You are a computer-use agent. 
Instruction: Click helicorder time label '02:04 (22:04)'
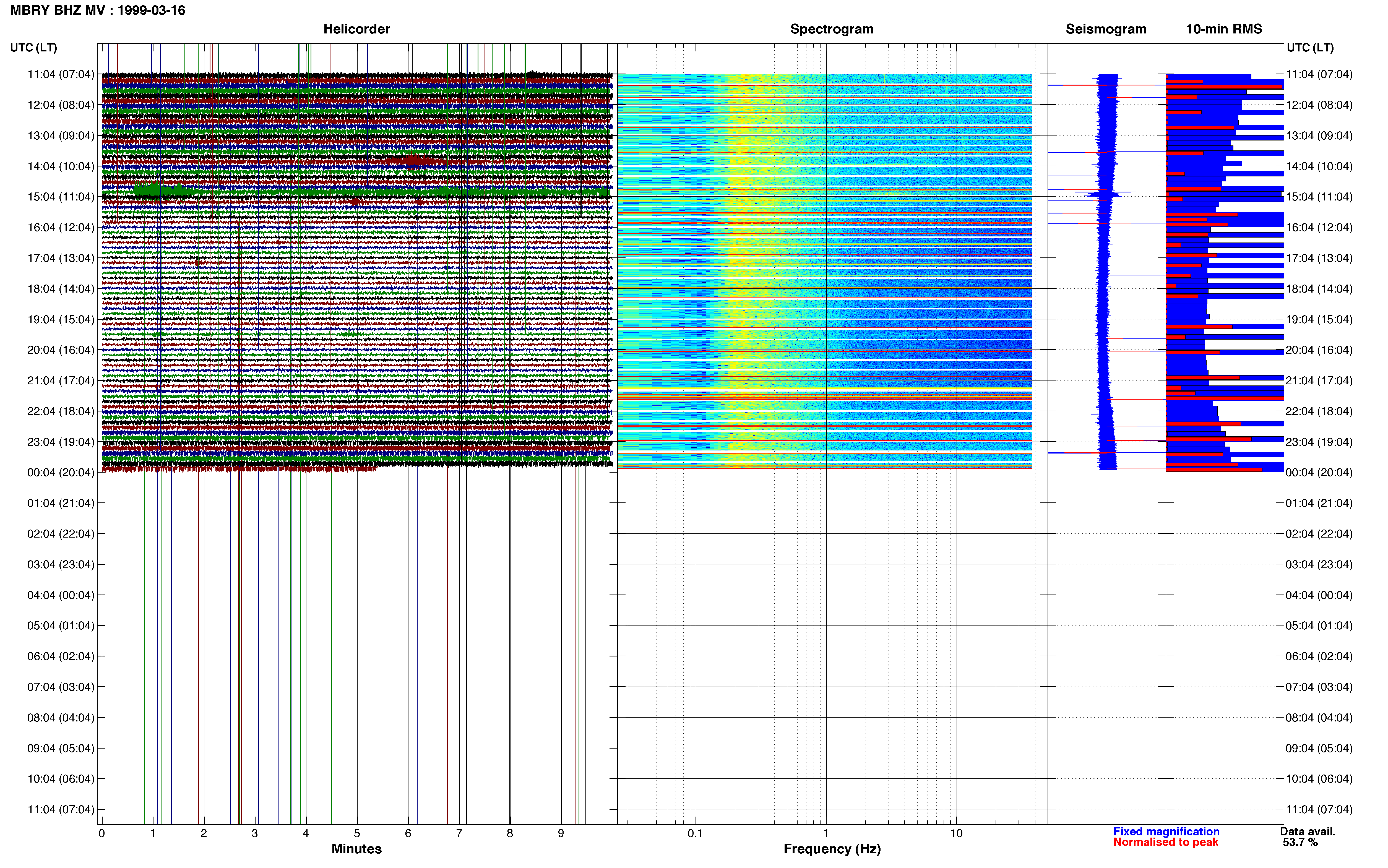tap(61, 534)
